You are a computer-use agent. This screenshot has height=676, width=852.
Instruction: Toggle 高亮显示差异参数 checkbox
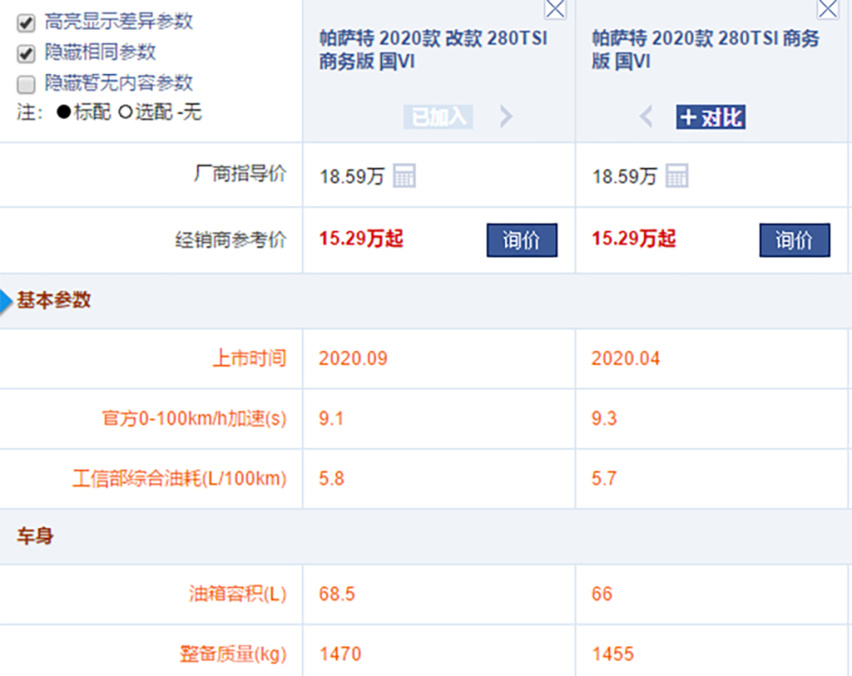click(x=26, y=23)
